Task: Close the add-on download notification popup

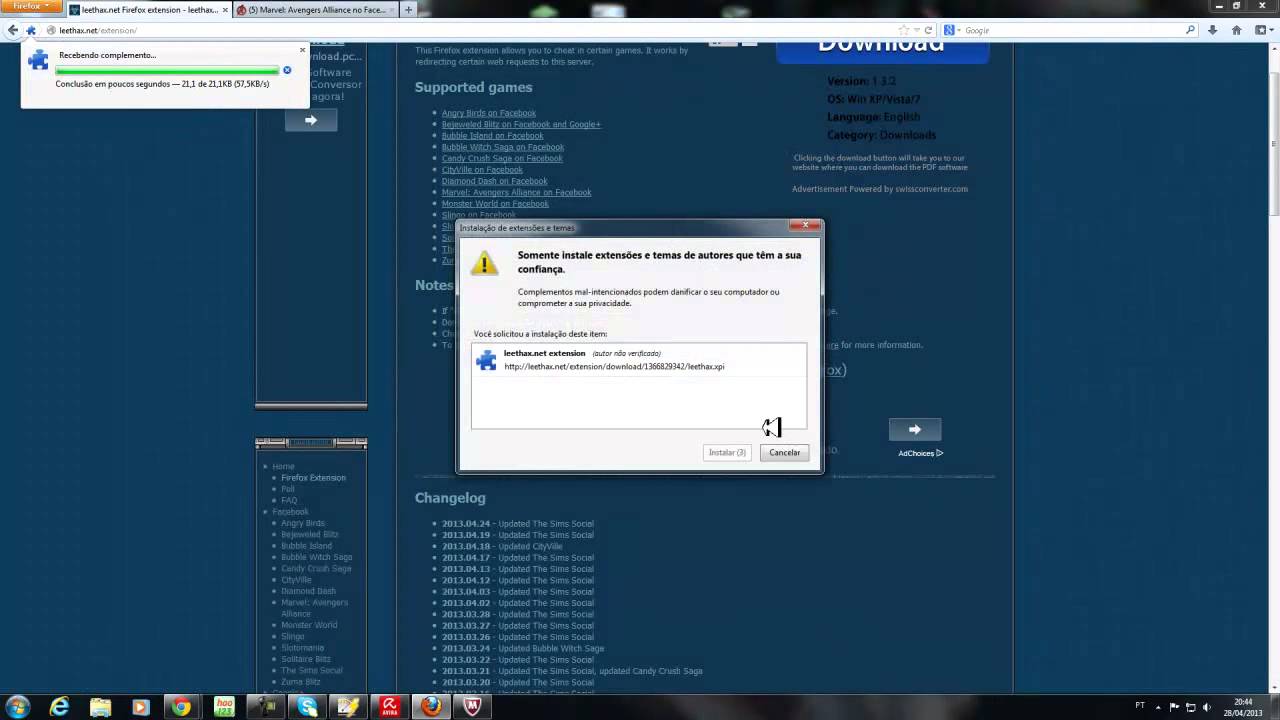Action: coord(302,49)
